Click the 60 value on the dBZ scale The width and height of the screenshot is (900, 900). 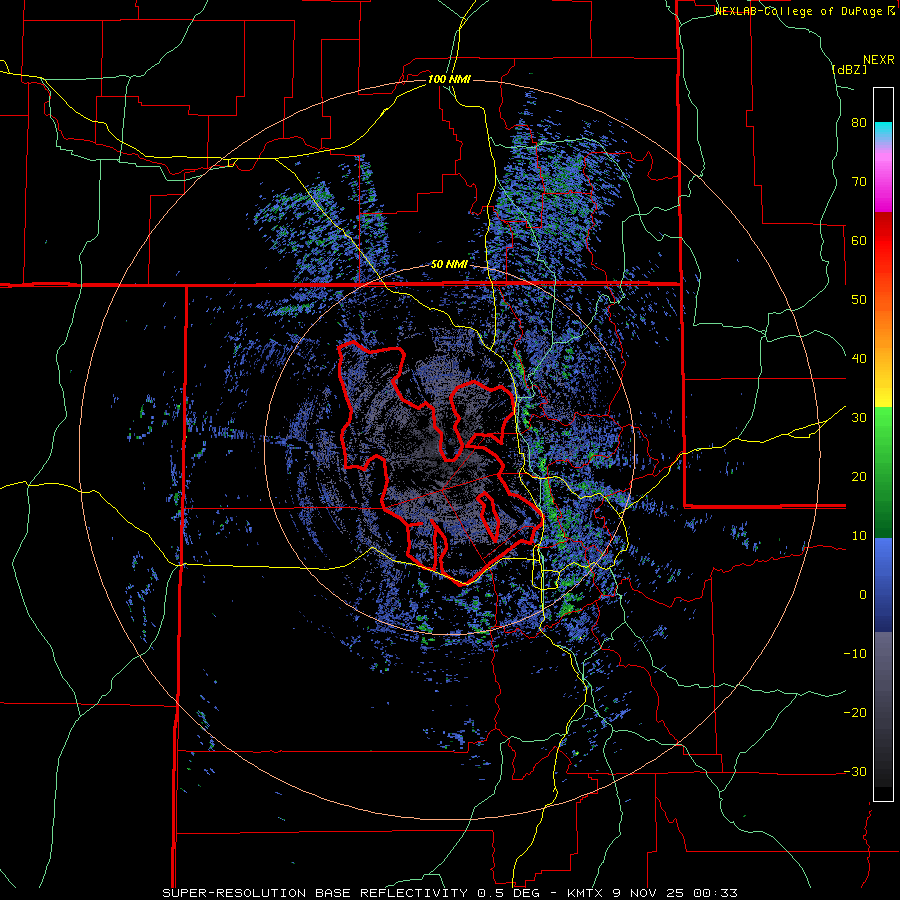[859, 241]
